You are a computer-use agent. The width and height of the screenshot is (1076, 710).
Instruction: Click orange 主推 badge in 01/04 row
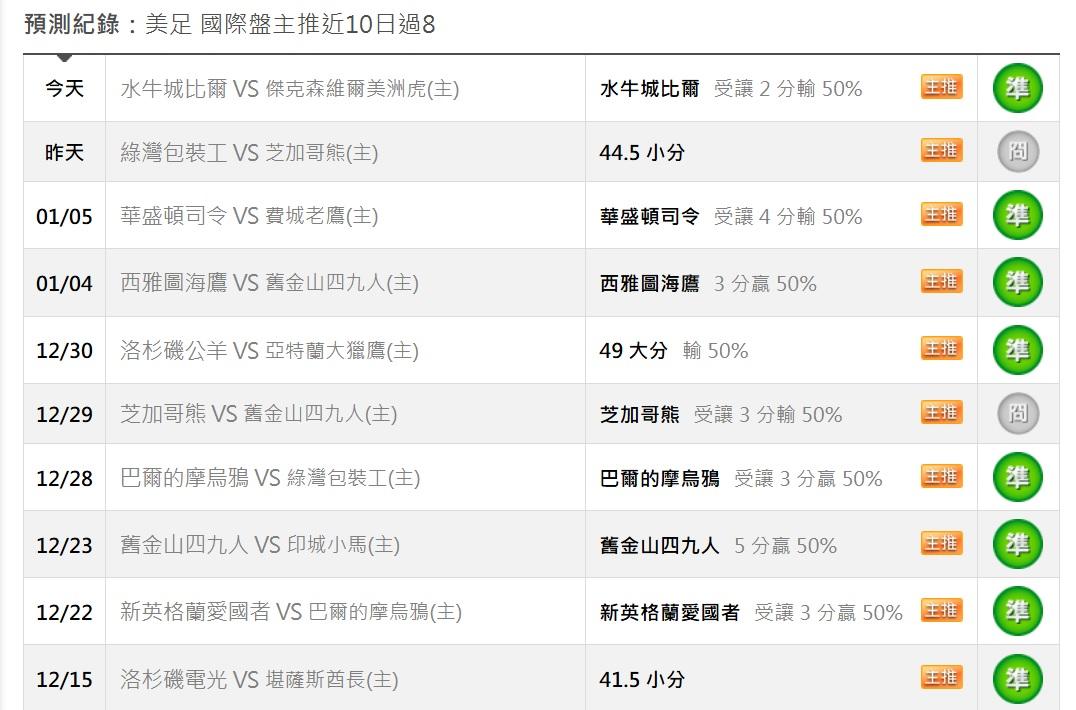tap(941, 282)
